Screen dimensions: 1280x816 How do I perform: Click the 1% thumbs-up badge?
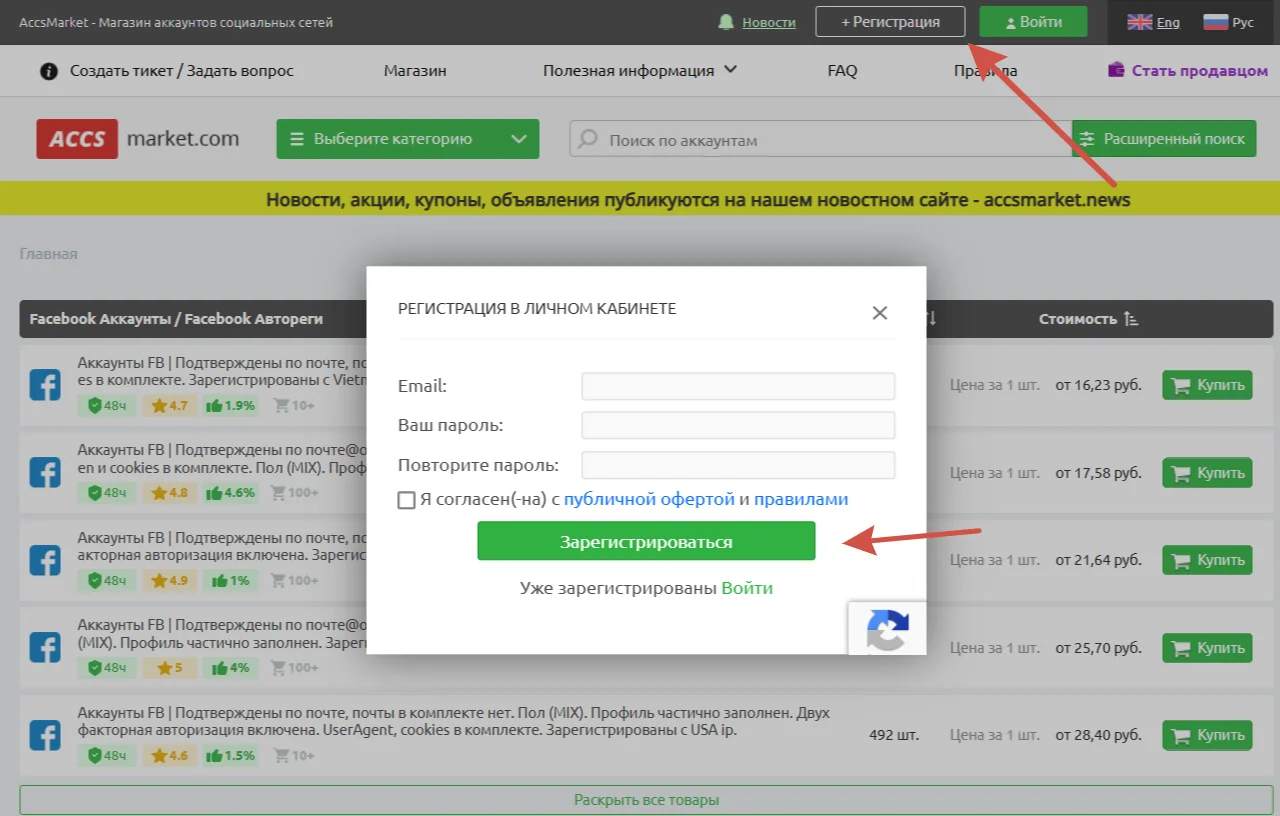tap(231, 580)
